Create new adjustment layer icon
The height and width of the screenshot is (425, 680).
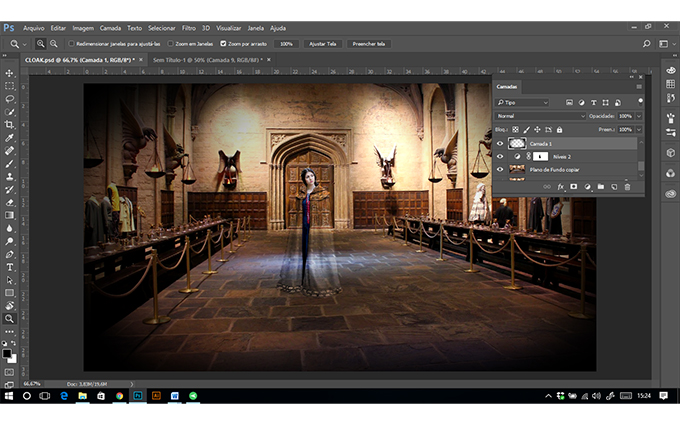pos(587,187)
